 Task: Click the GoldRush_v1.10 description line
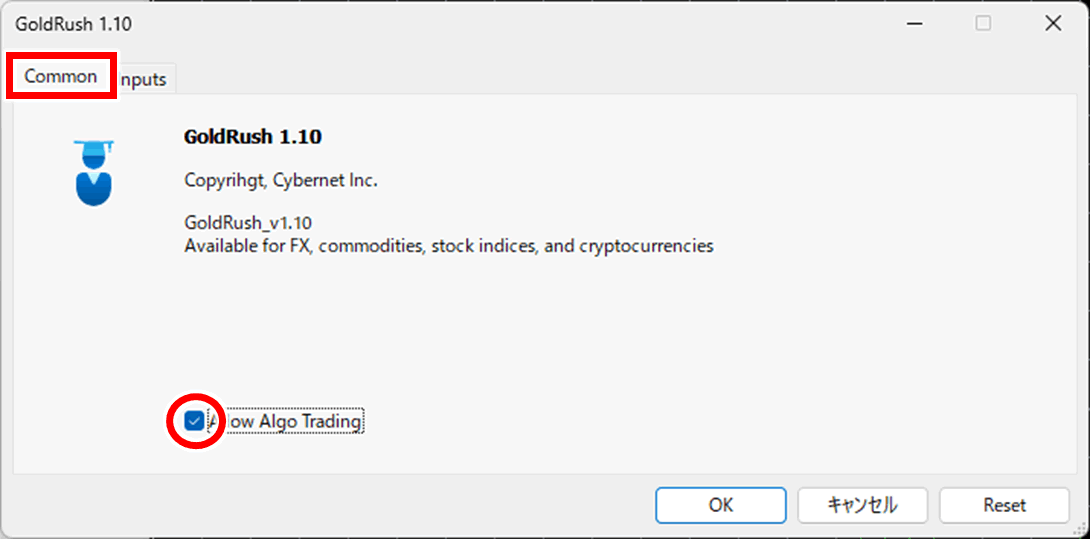[248, 224]
